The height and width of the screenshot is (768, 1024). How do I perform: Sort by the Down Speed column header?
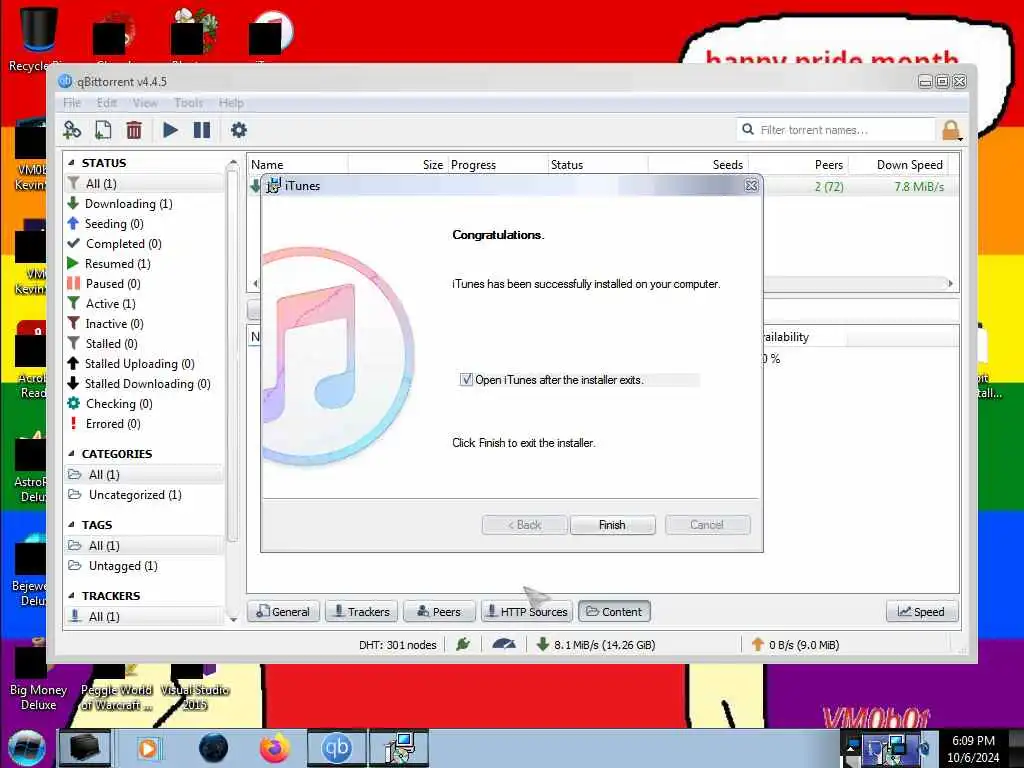[899, 165]
